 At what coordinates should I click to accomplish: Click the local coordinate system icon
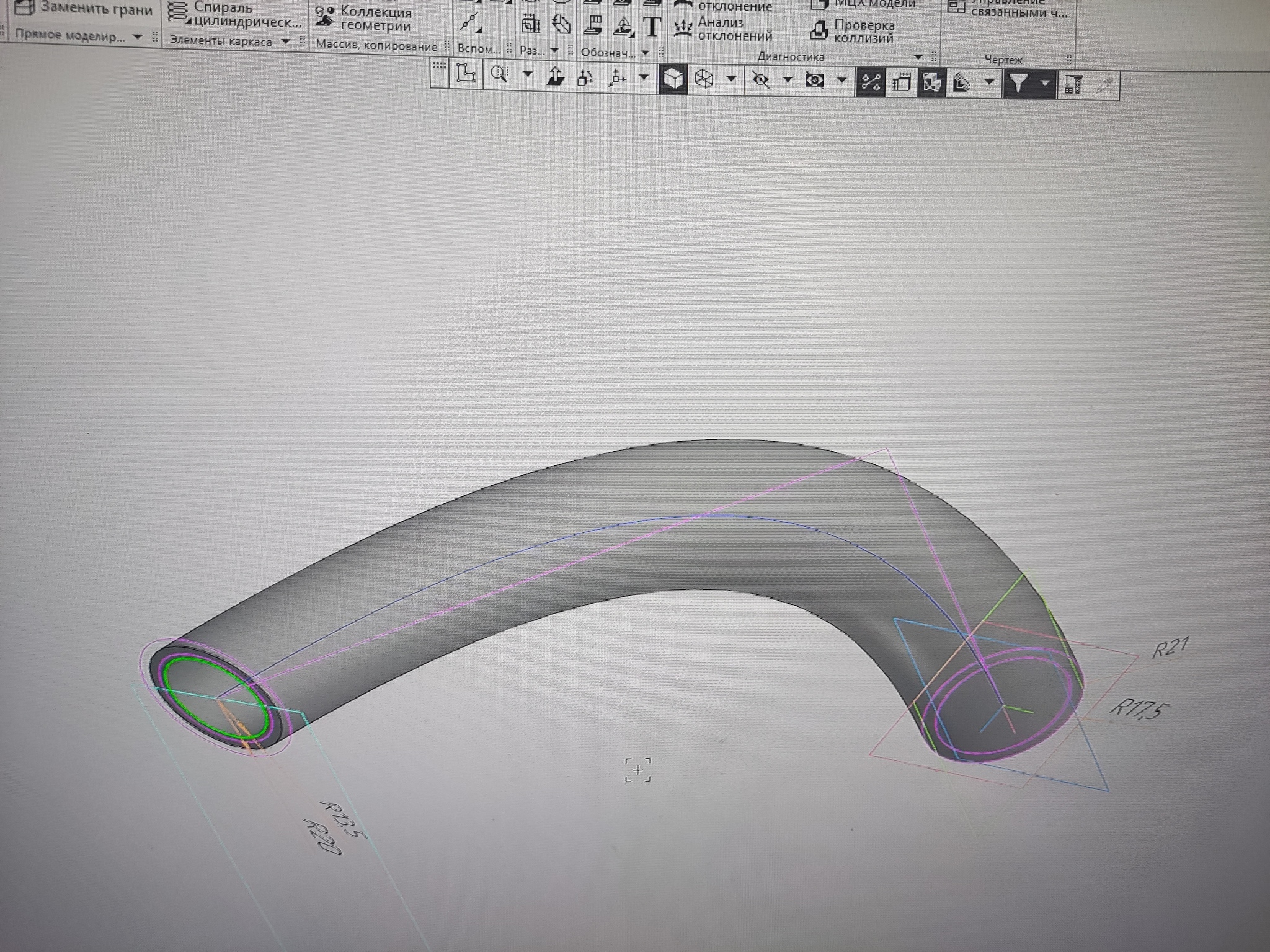click(x=616, y=78)
